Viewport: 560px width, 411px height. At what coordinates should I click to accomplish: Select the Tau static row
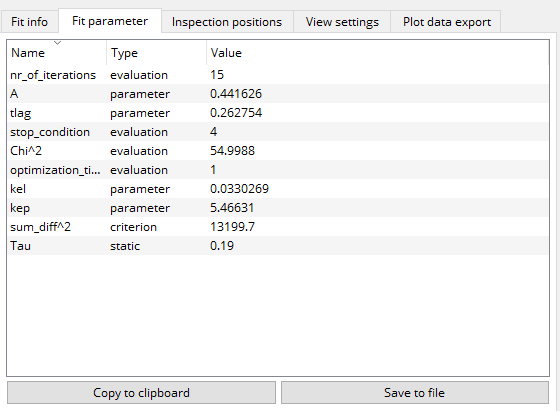[278, 246]
